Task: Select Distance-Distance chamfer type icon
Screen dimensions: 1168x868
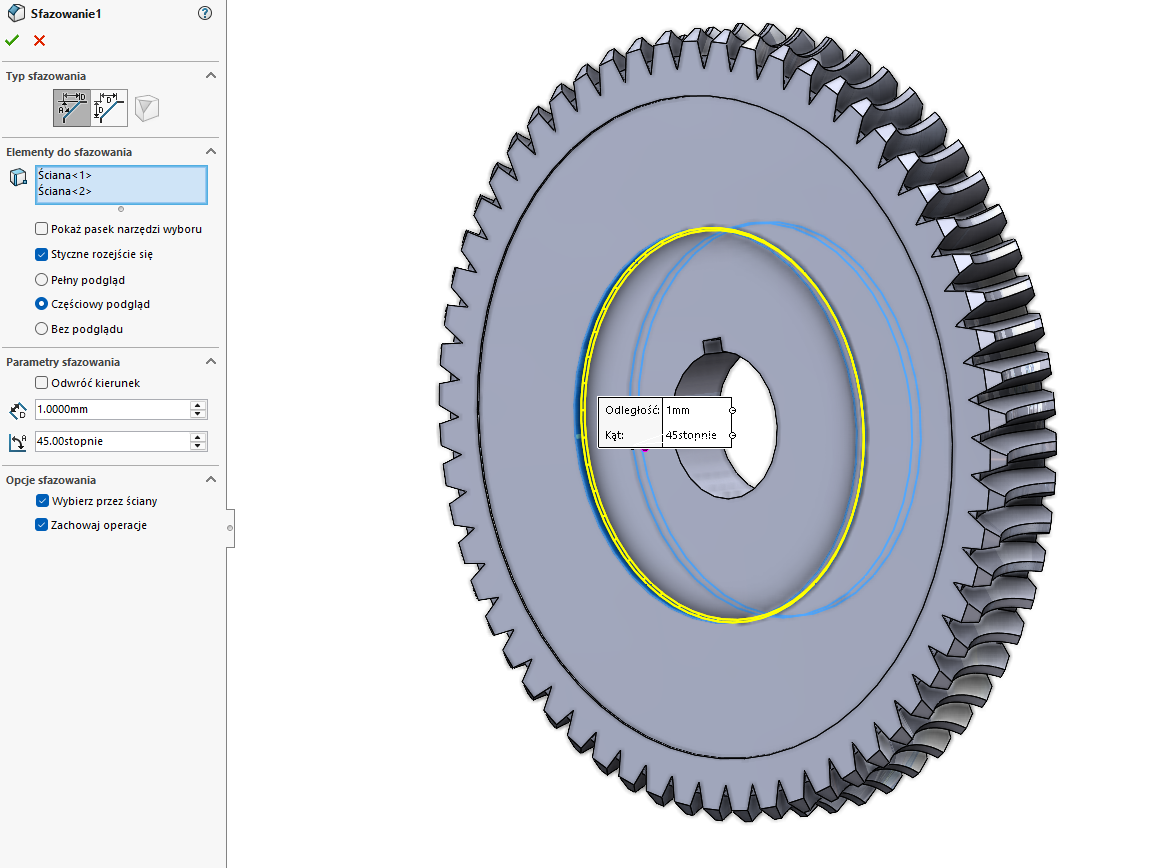Action: 109,108
